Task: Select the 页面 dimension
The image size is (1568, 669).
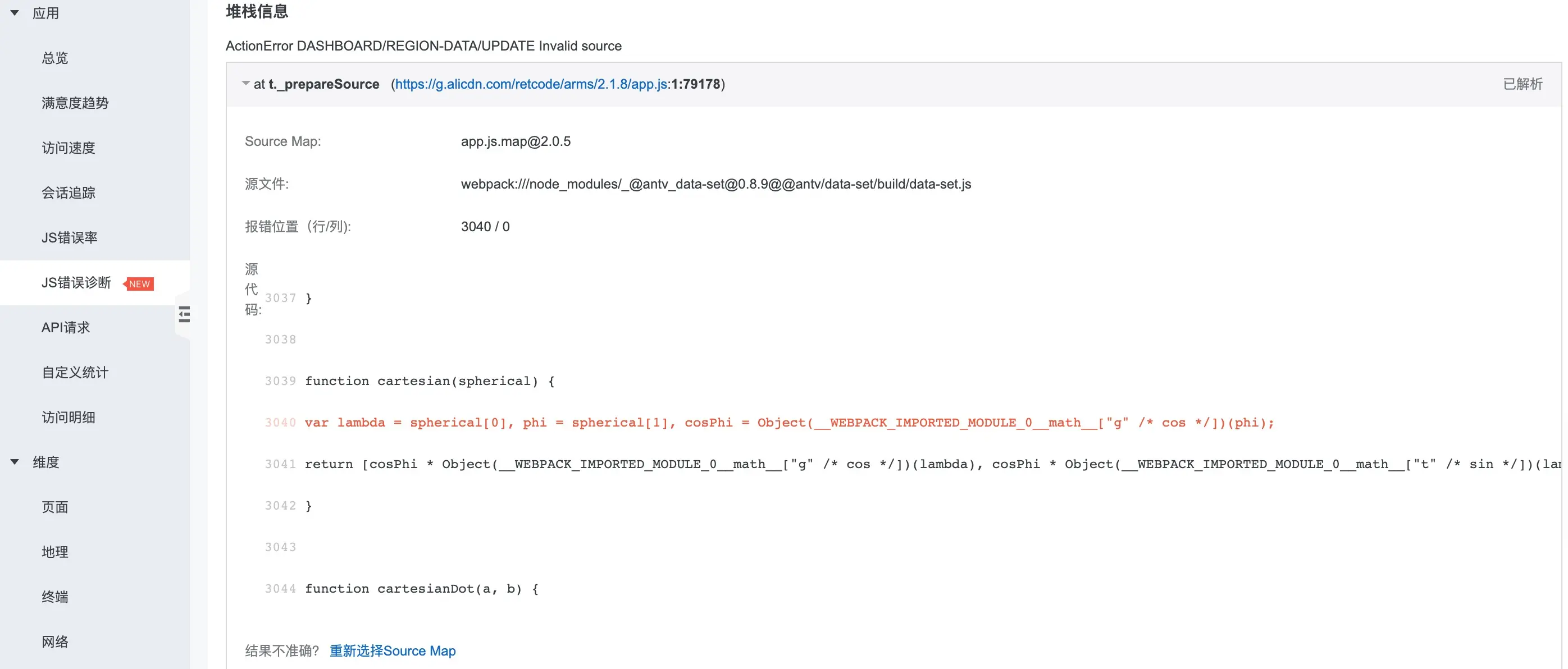Action: point(55,507)
